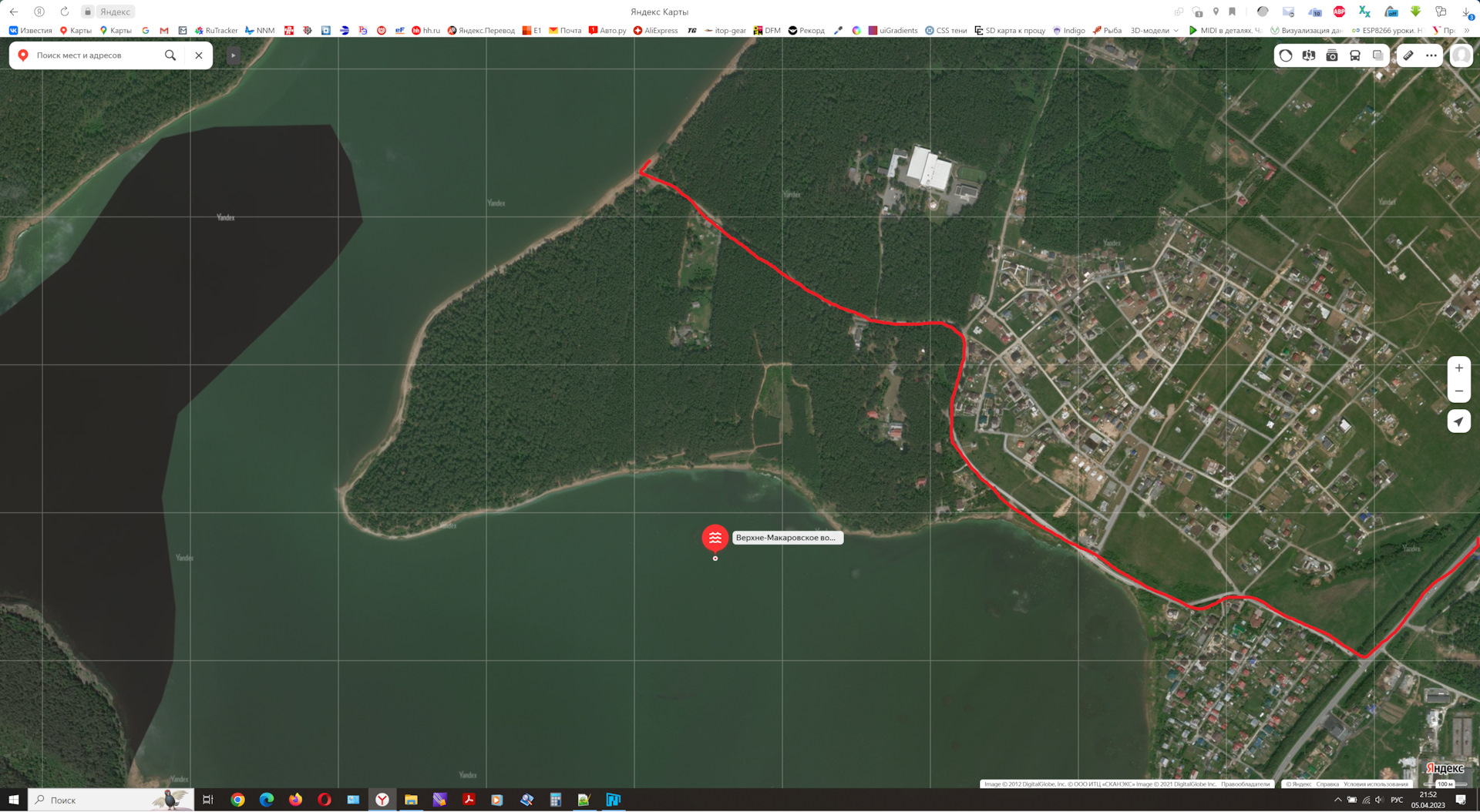Click the location permission pin icon in the toolbar
The image size is (1480, 812).
point(1216,12)
